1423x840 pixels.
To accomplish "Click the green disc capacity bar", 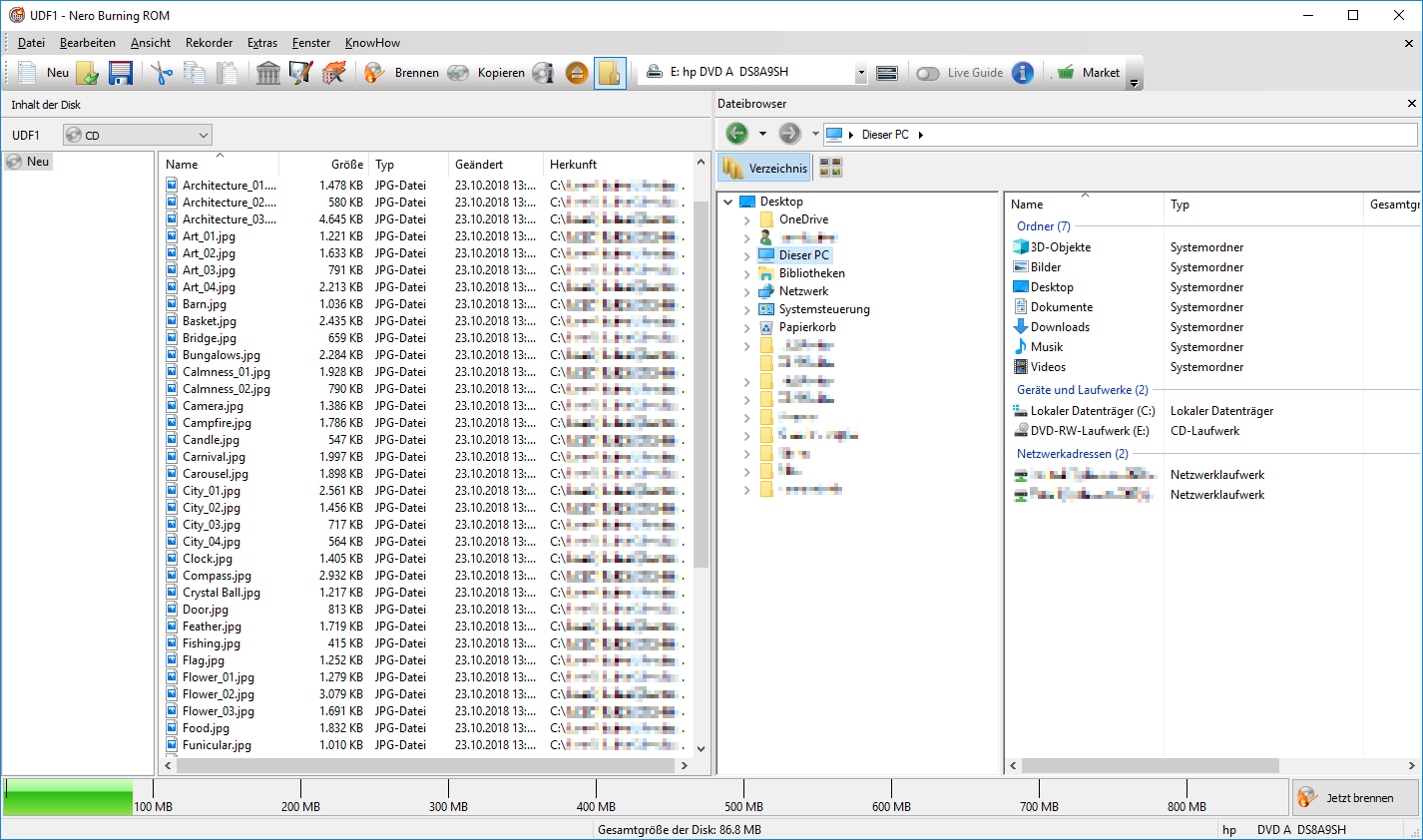I will pos(69,797).
